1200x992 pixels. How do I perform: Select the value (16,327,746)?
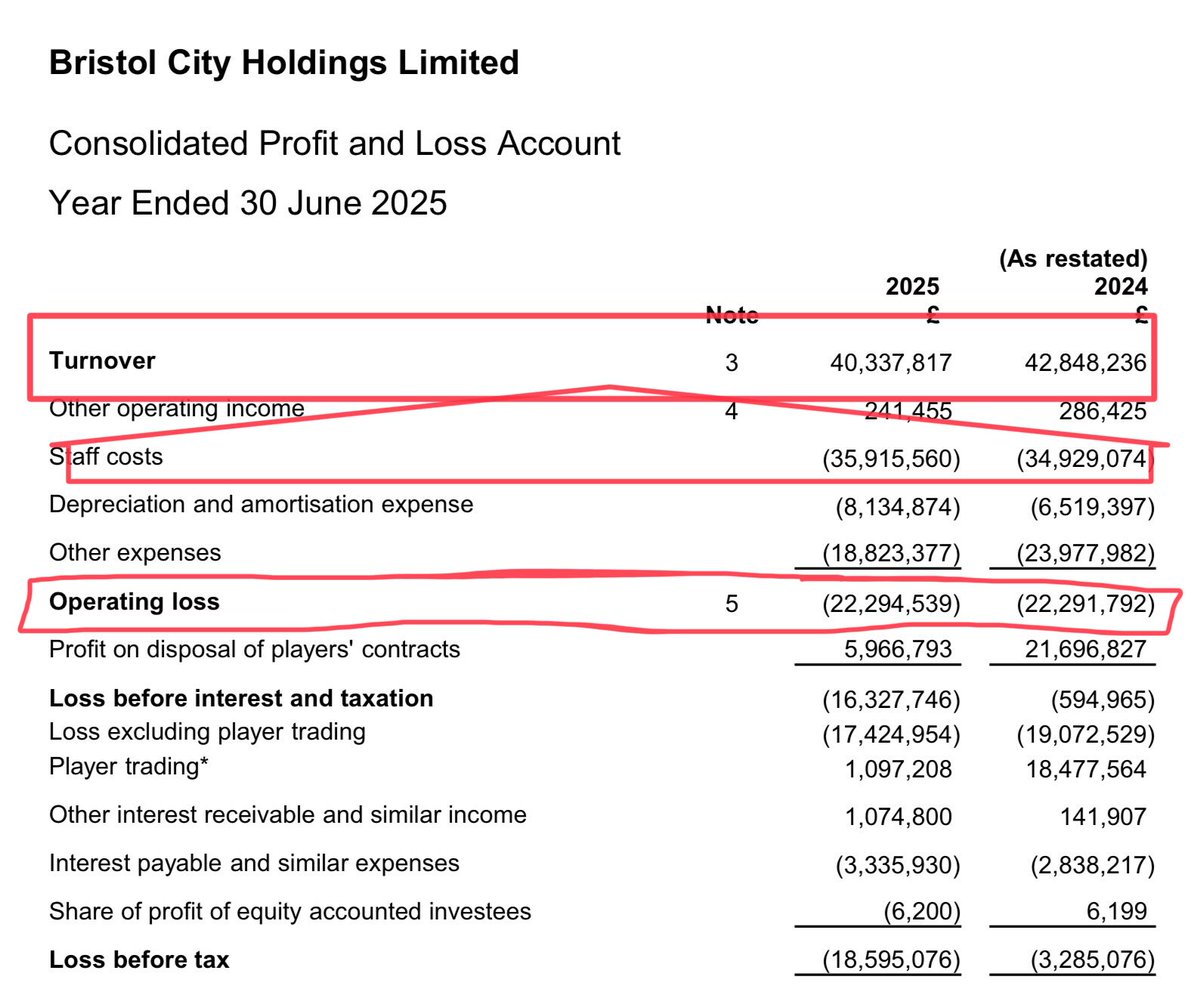[x=890, y=700]
